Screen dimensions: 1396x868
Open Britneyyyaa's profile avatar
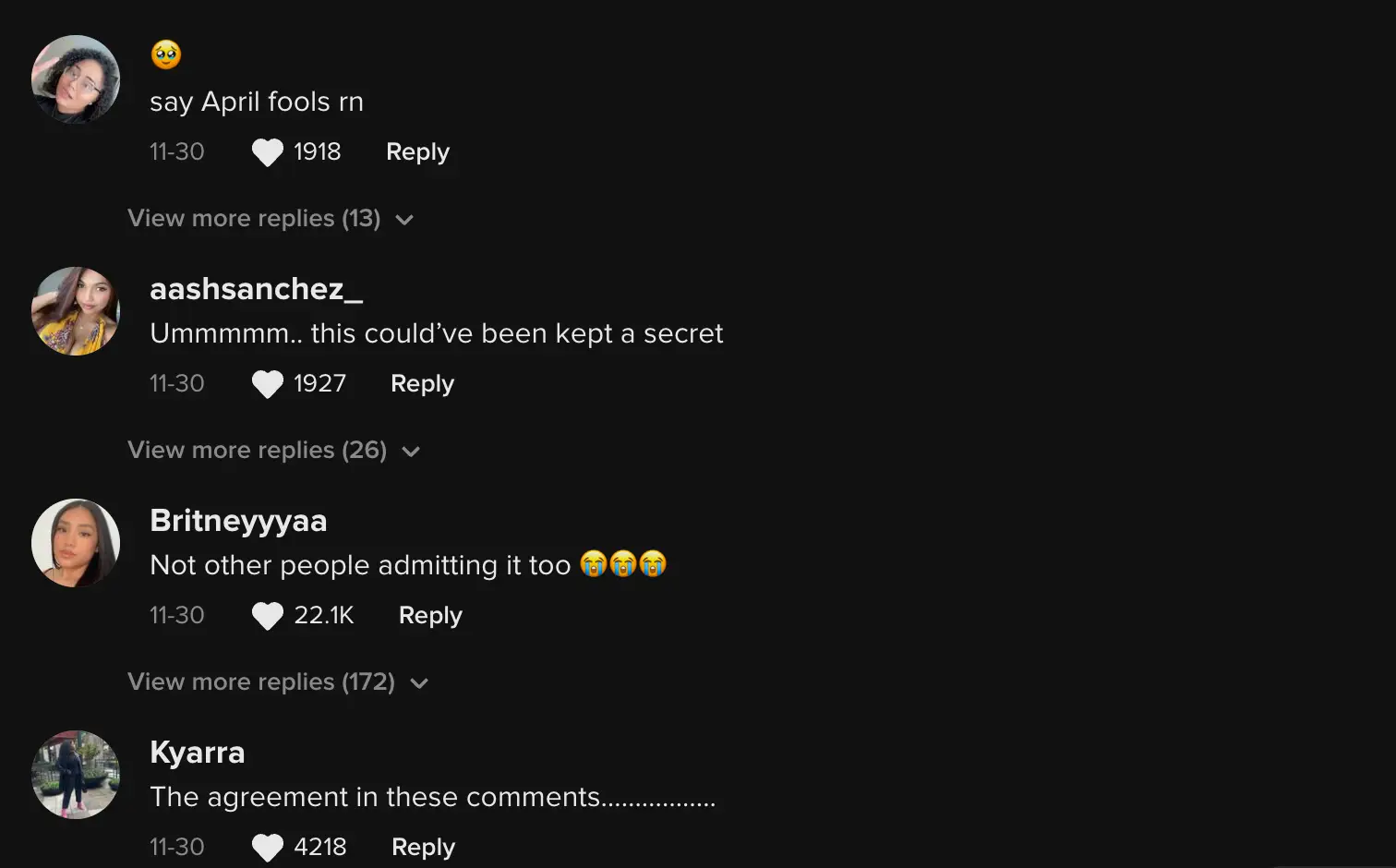pyautogui.click(x=76, y=543)
